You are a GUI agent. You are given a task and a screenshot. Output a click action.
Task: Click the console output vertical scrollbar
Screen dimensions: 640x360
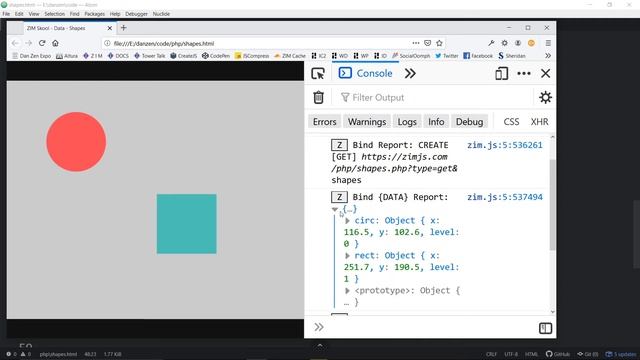click(552, 204)
